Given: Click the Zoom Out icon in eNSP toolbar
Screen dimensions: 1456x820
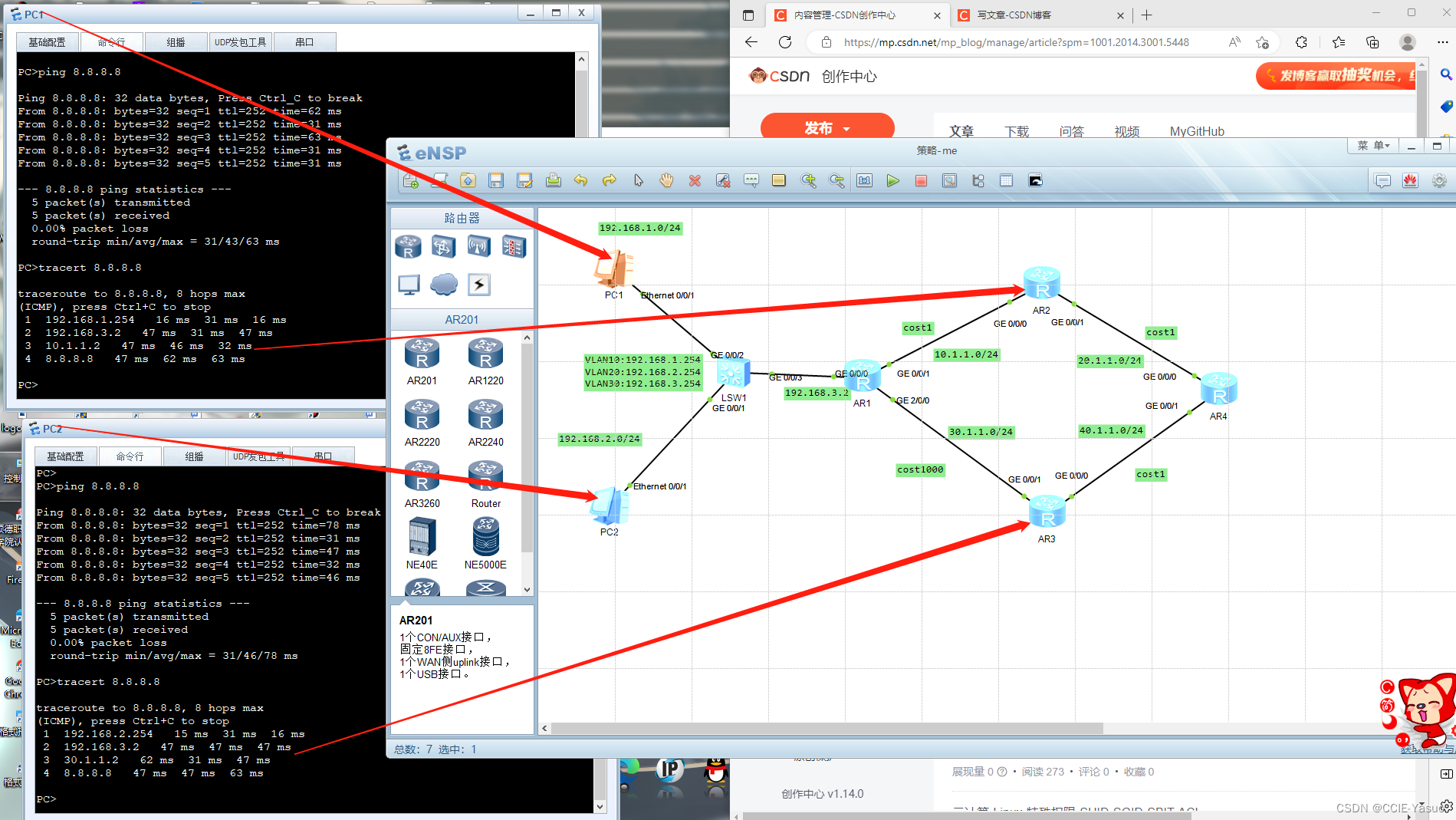Looking at the screenshot, I should pos(836,181).
